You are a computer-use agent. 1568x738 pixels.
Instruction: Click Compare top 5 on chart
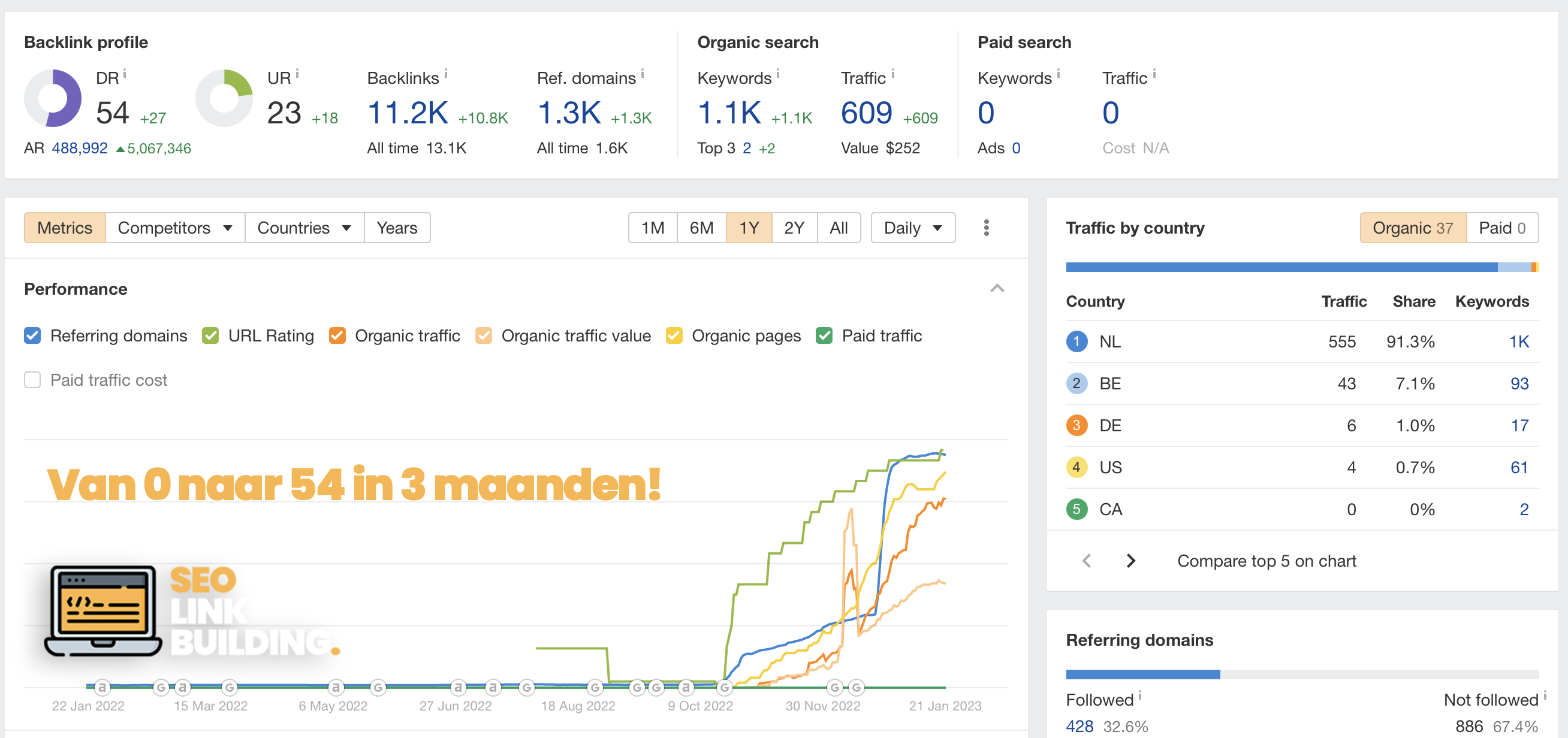[x=1266, y=560]
